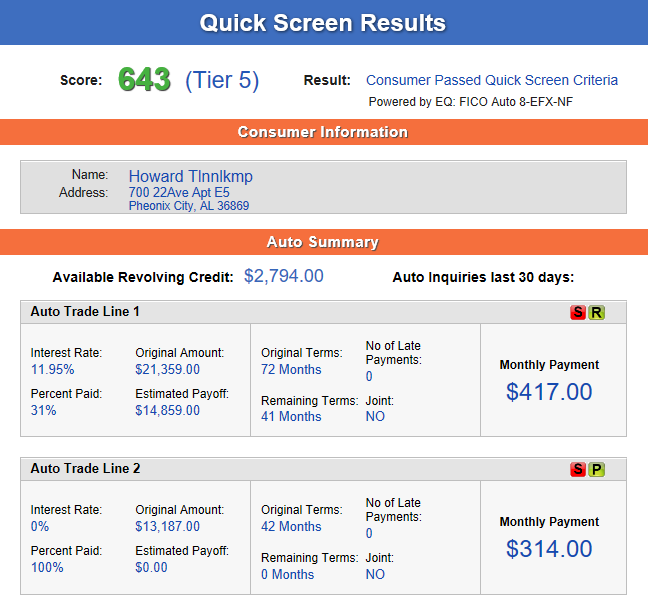Click green P badge on Auto Trade Line 2
Screen dimensions: 648x601
(x=597, y=470)
